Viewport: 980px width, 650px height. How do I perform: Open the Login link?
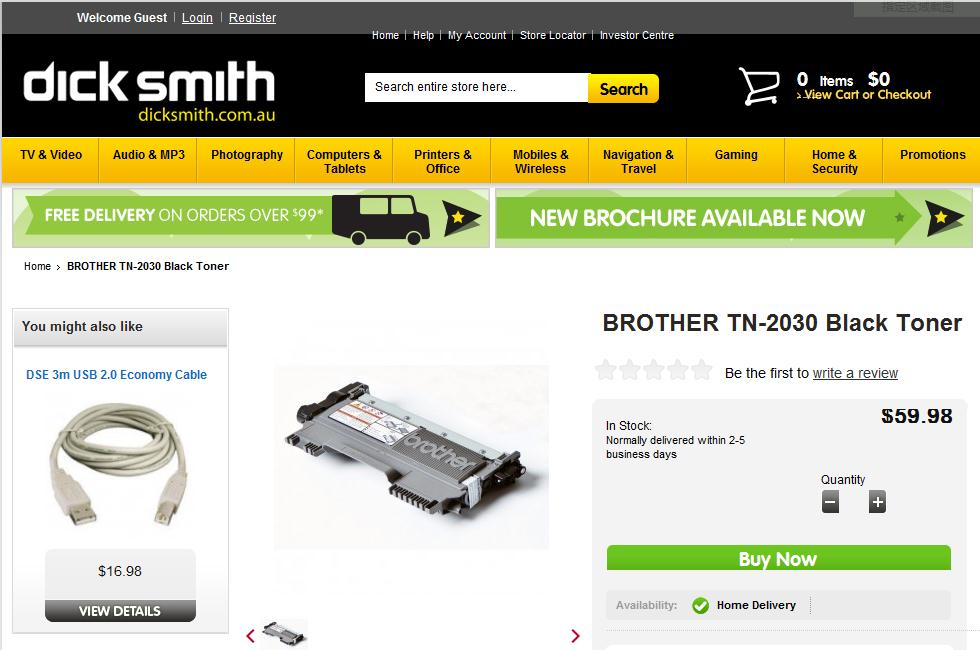(198, 18)
